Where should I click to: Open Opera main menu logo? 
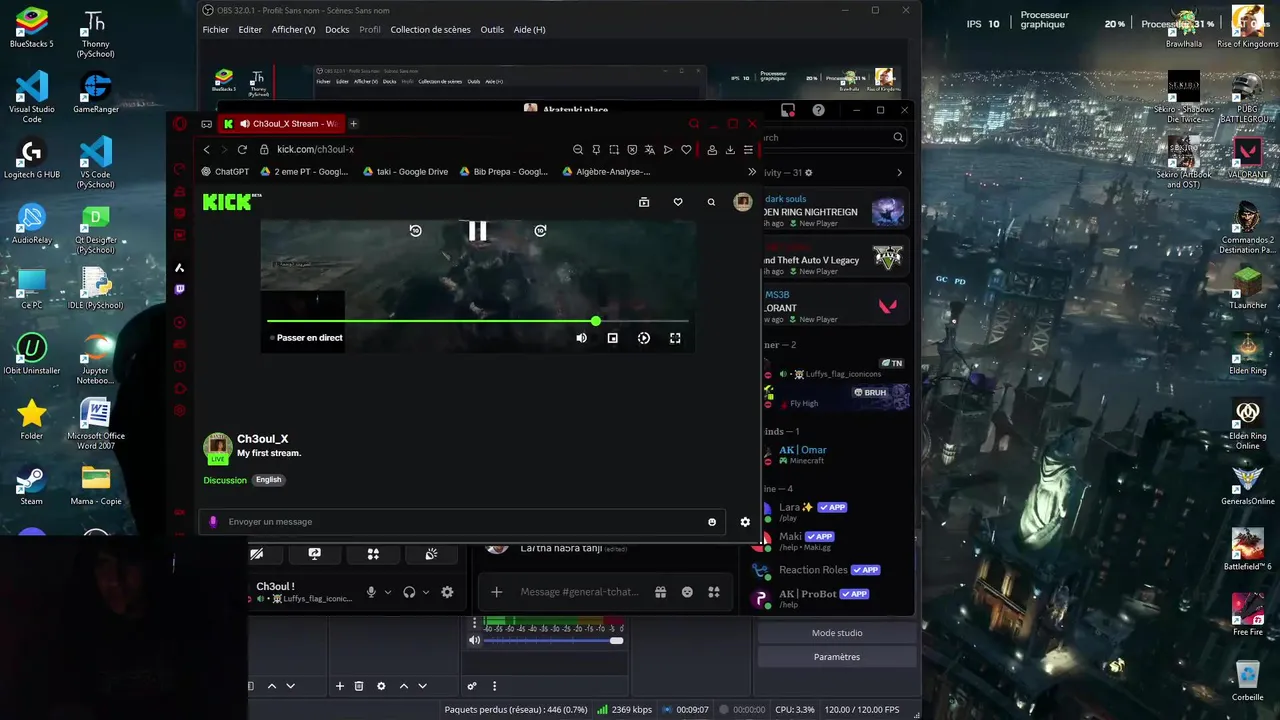click(x=180, y=124)
